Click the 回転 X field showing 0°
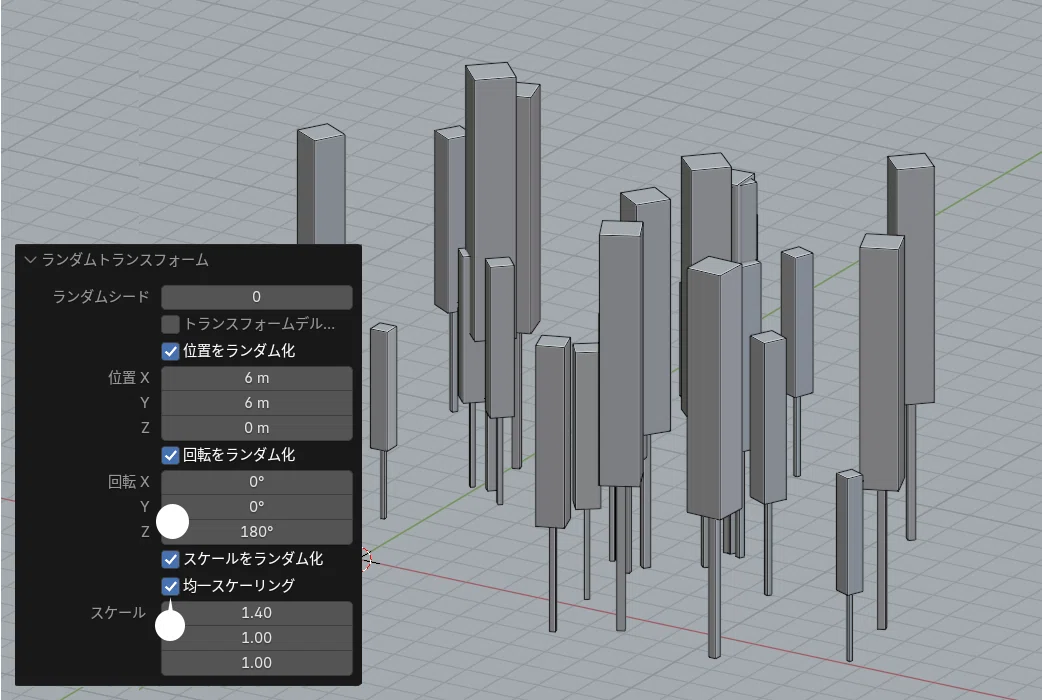Viewport: 1042px width, 700px height. 257,481
